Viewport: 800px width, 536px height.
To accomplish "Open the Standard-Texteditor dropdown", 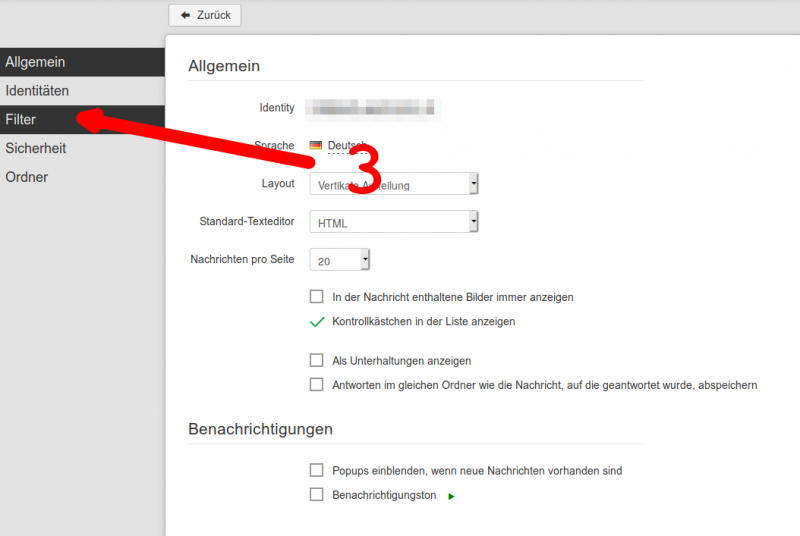I will point(394,222).
